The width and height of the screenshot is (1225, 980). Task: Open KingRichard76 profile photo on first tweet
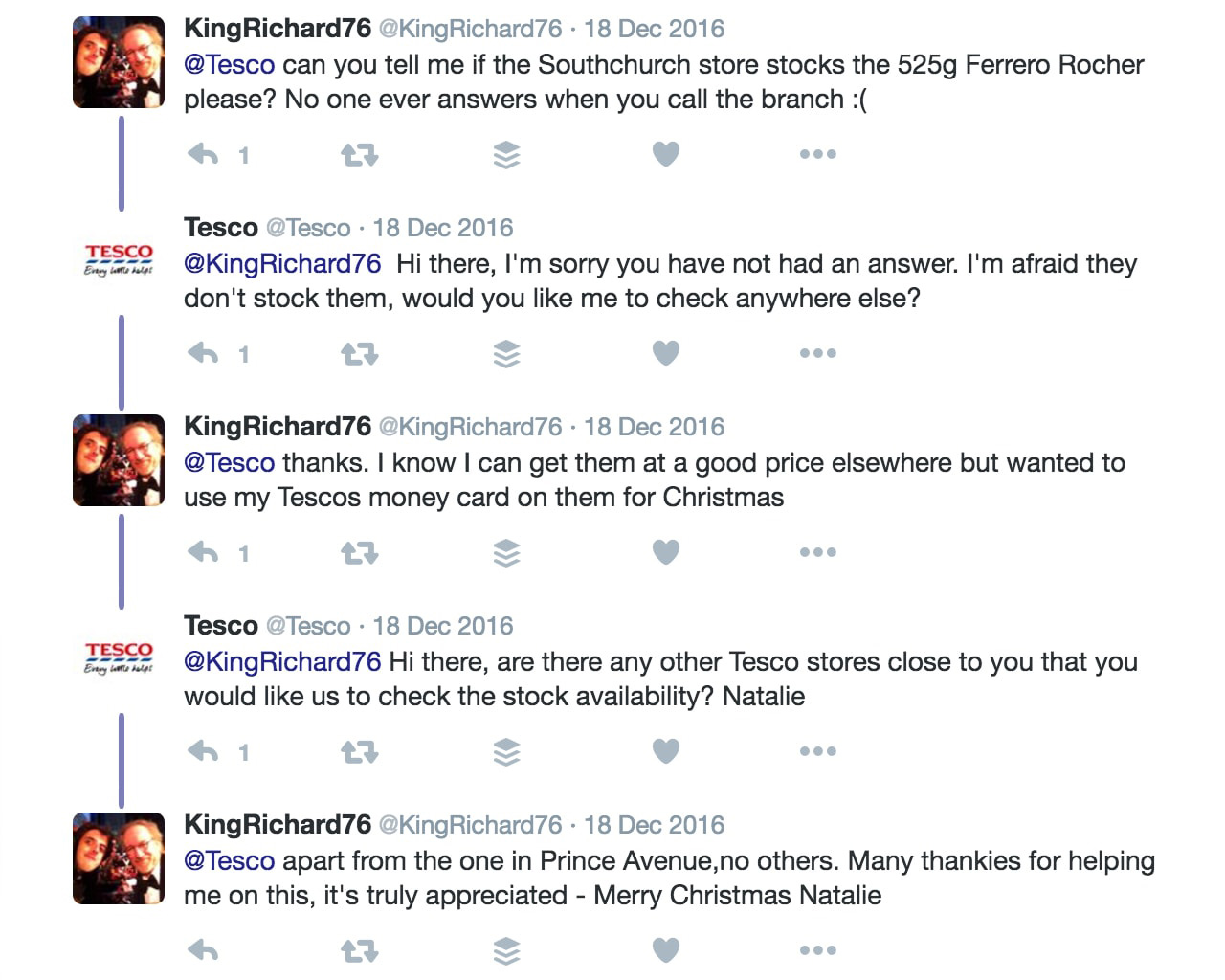(119, 62)
